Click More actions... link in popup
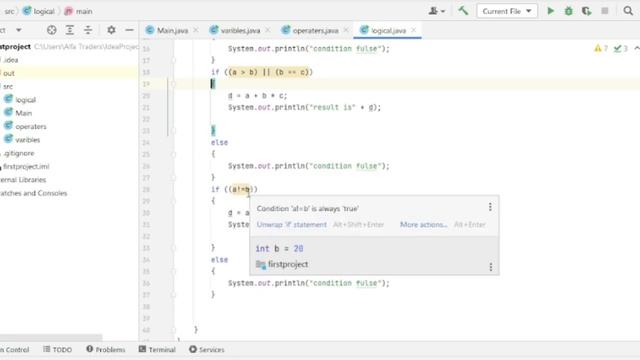Viewport: 640px width, 360px height. click(423, 224)
